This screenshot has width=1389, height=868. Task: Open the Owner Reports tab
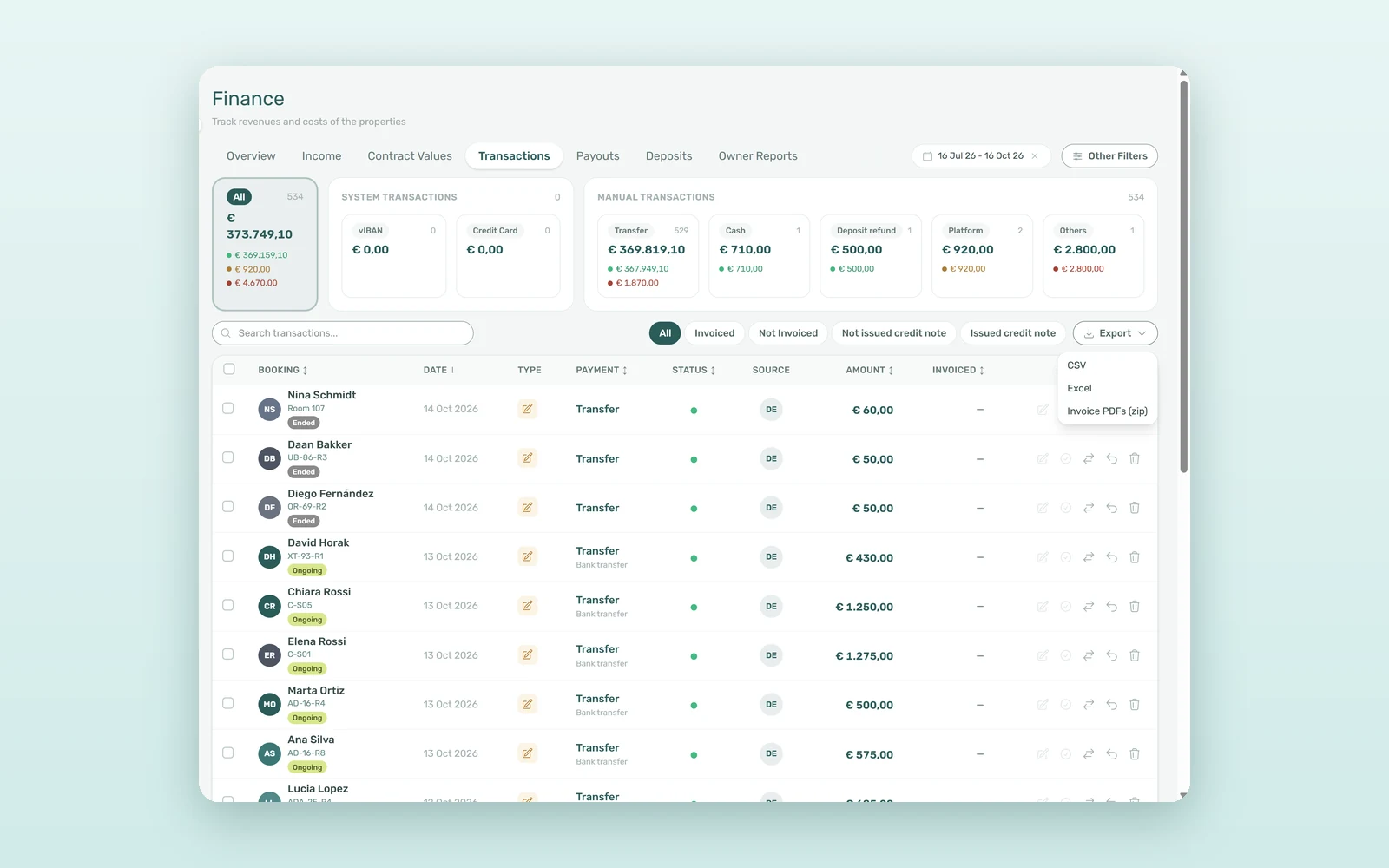tap(758, 156)
